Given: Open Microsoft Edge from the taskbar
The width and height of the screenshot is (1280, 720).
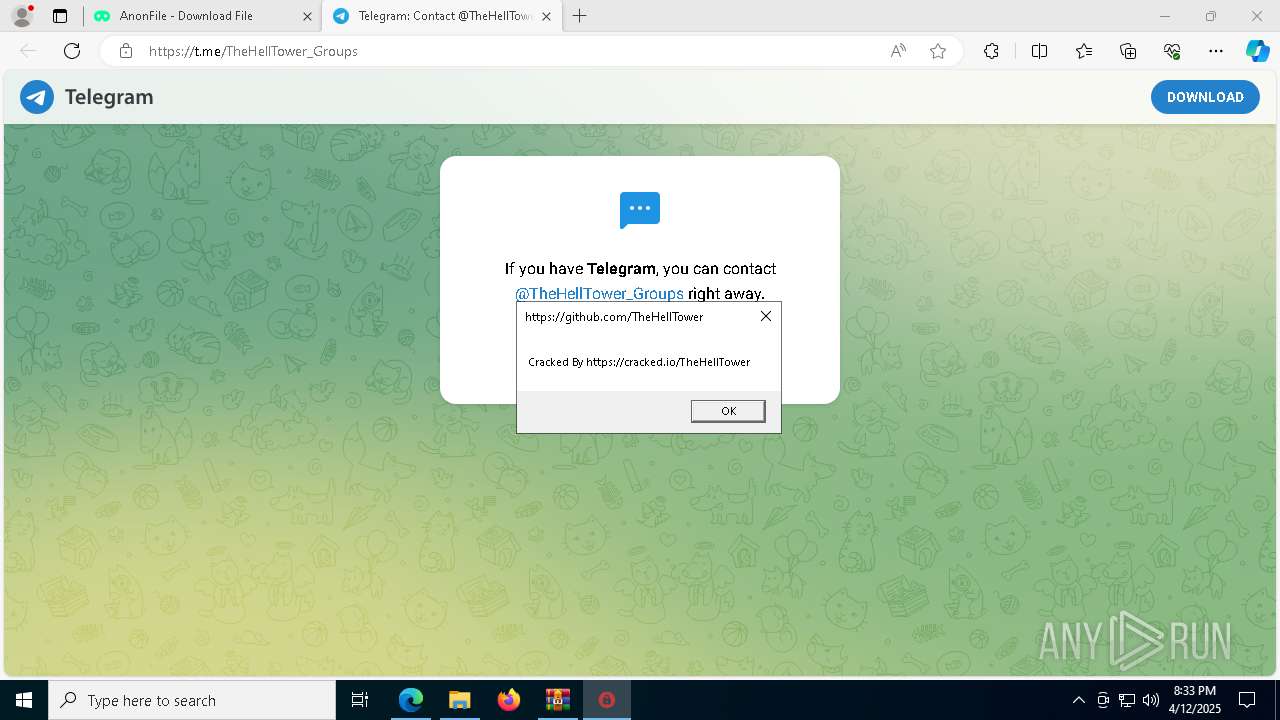Looking at the screenshot, I should coord(411,700).
